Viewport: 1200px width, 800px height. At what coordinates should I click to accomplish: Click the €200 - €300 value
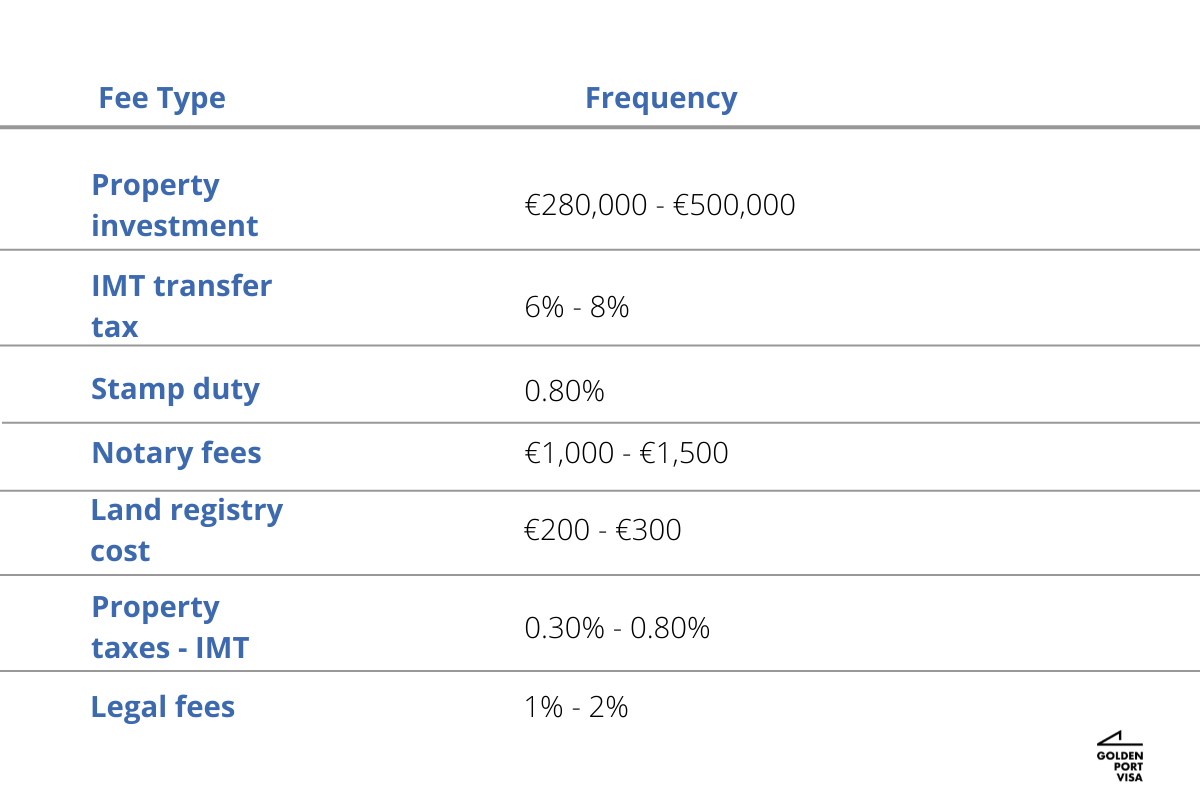click(602, 530)
